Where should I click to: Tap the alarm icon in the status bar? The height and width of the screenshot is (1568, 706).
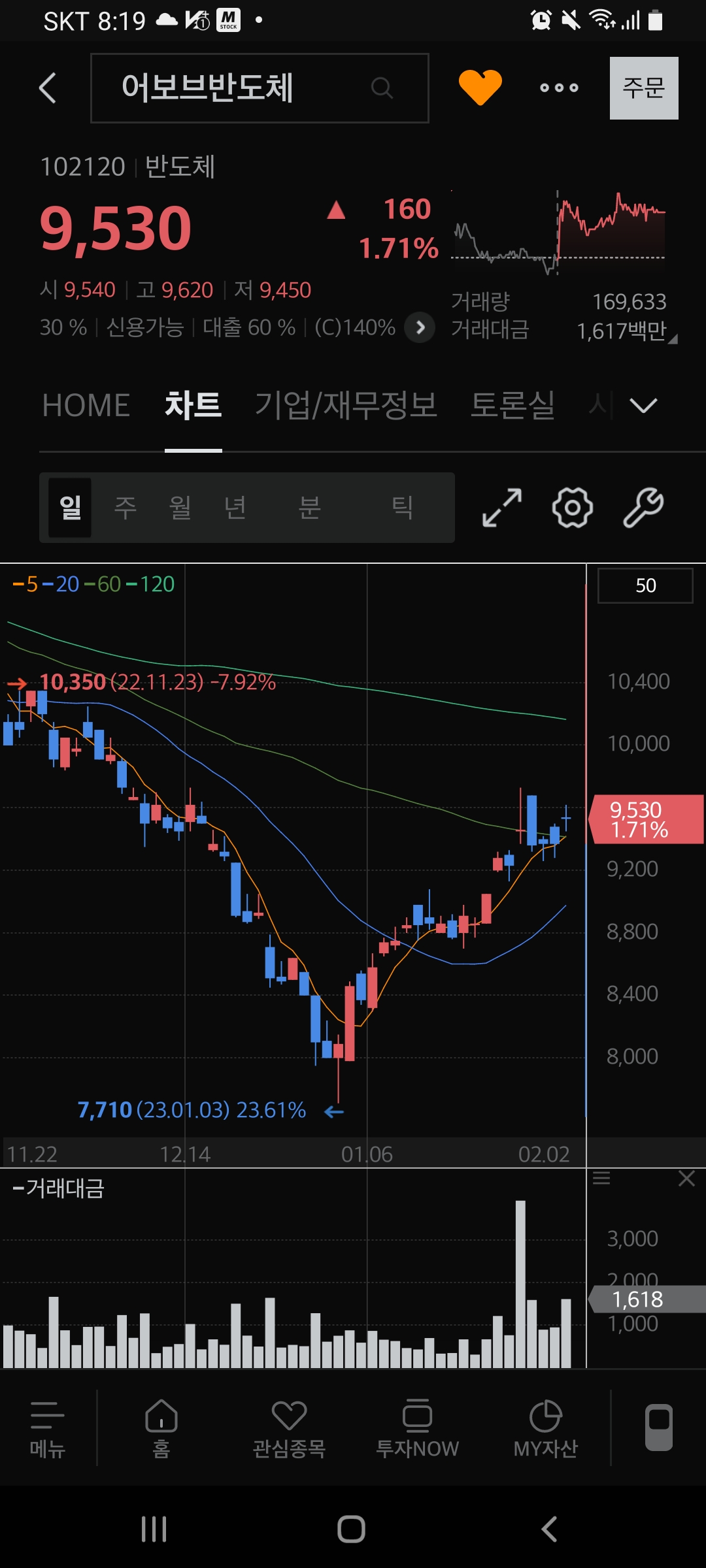[541, 20]
